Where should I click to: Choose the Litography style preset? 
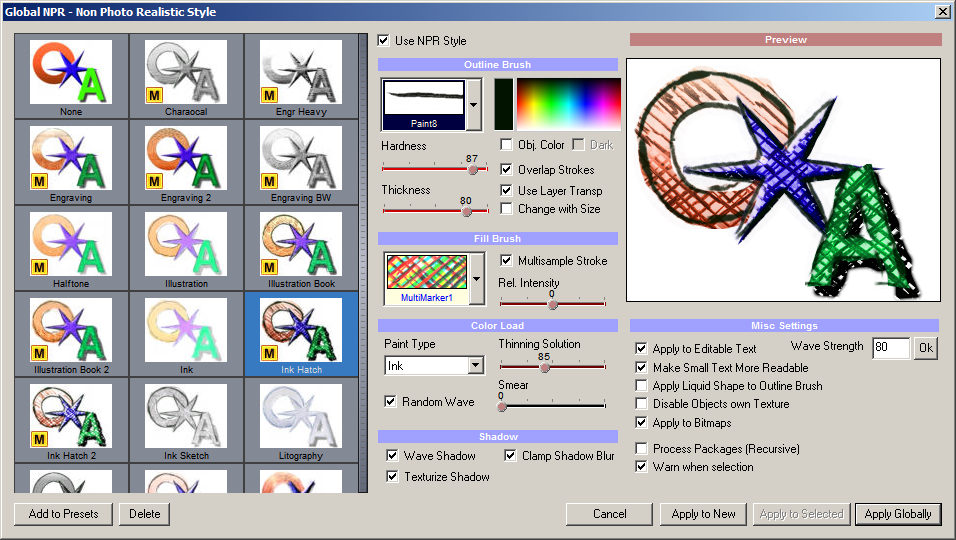301,418
